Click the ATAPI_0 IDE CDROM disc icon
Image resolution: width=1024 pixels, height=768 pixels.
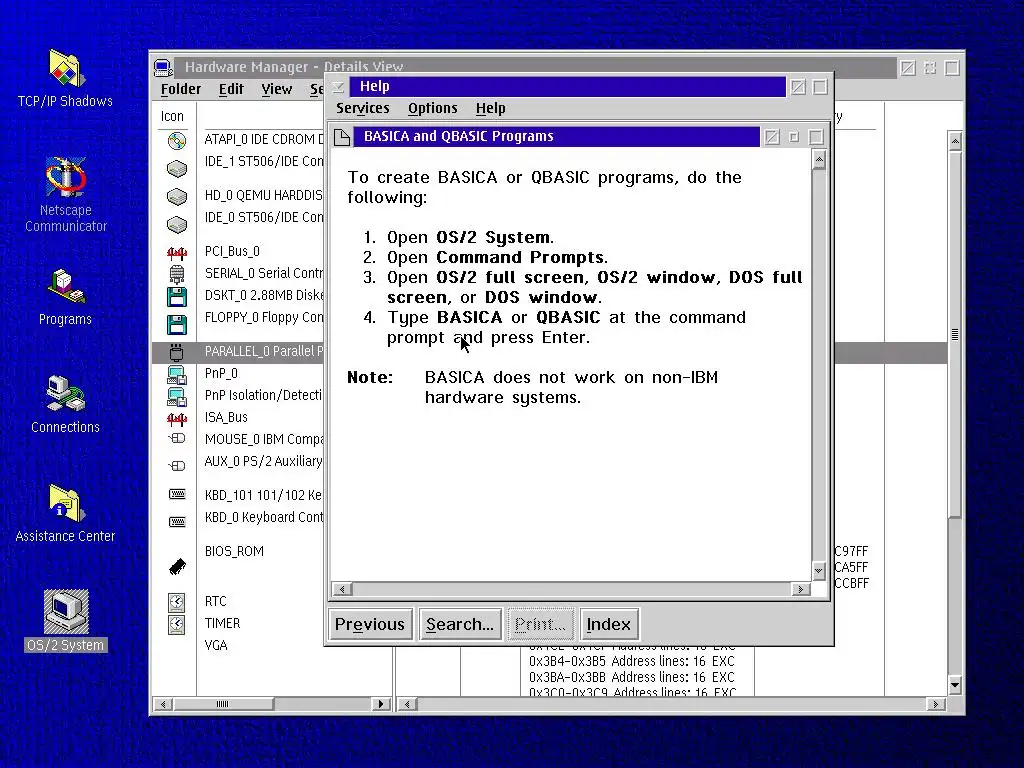176,141
